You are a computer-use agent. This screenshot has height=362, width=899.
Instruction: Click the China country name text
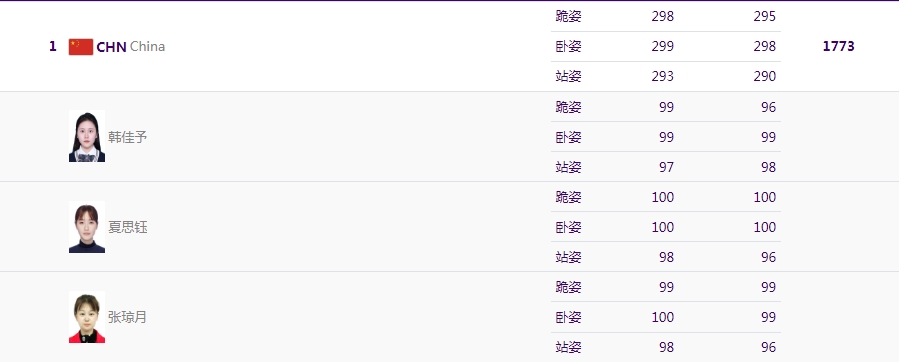click(x=147, y=46)
